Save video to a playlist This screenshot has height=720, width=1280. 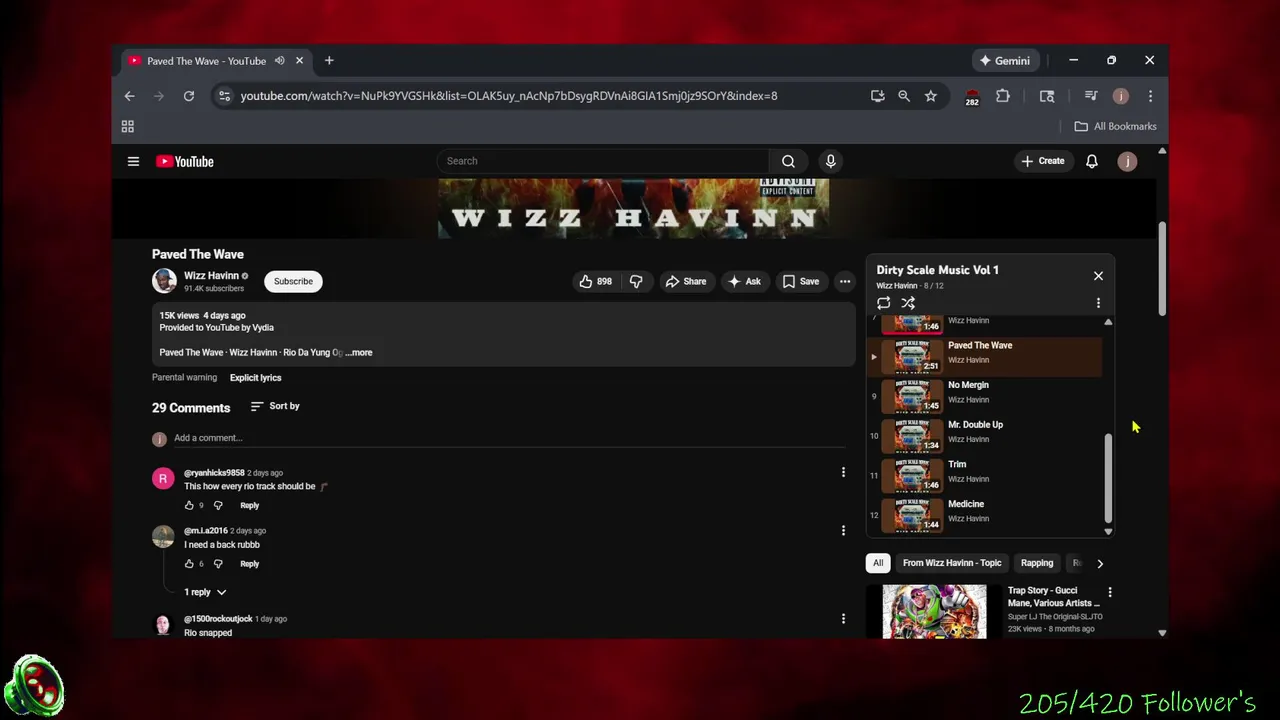tap(801, 282)
